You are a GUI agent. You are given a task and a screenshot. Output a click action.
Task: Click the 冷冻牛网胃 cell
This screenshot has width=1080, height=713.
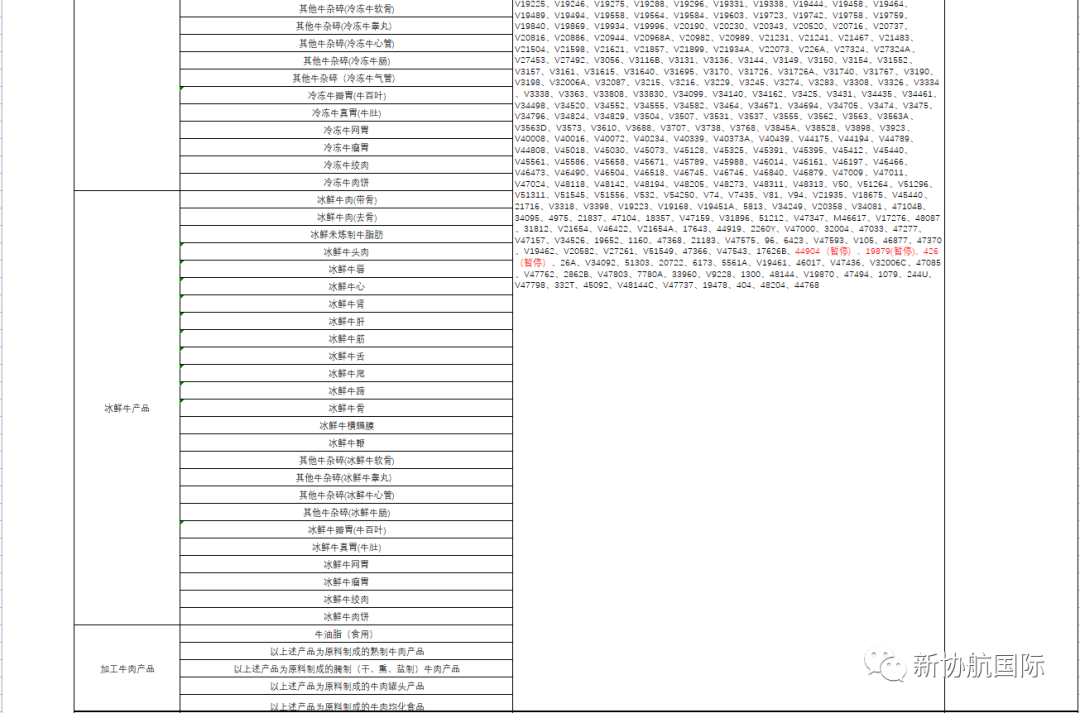346,130
